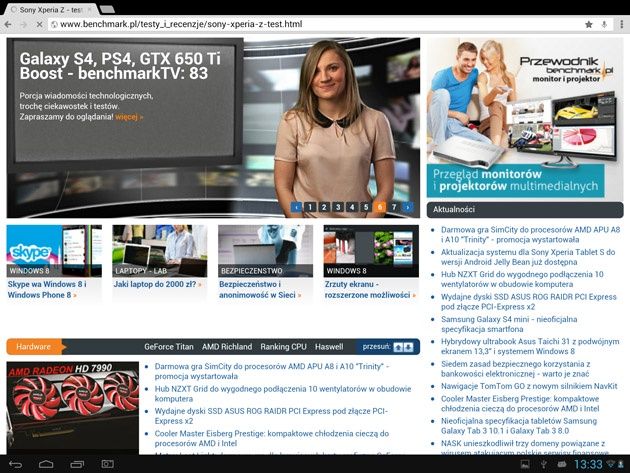Open Android recent apps button
Image resolution: width=630 pixels, height=473 pixels.
pyautogui.click(x=77, y=465)
